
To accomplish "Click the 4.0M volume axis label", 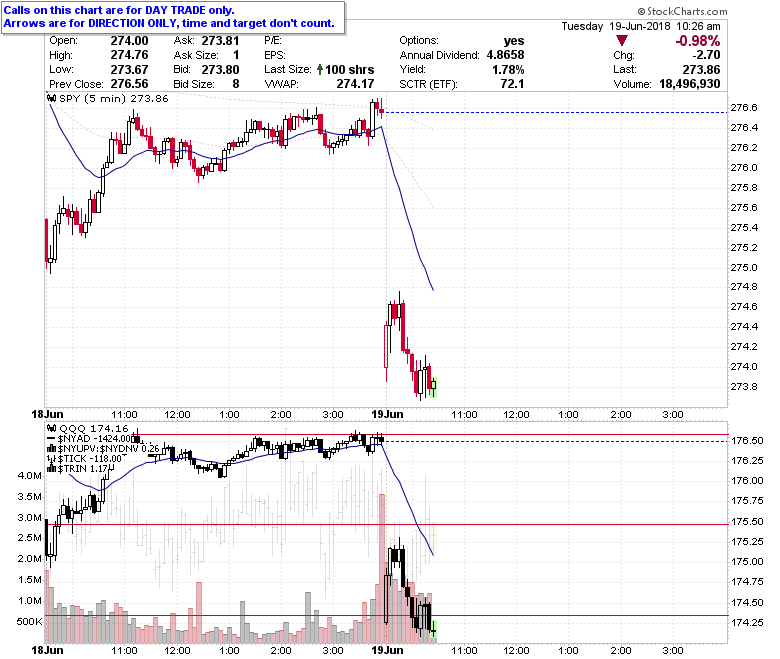I will click(30, 475).
